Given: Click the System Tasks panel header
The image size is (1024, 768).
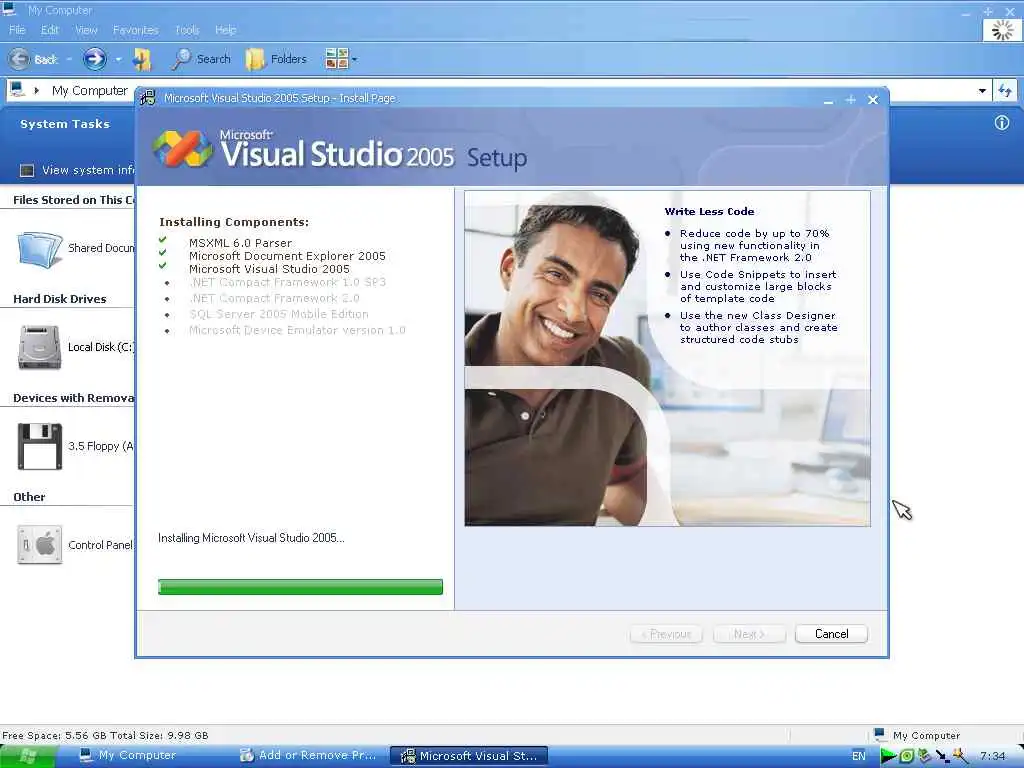Looking at the screenshot, I should pyautogui.click(x=65, y=124).
